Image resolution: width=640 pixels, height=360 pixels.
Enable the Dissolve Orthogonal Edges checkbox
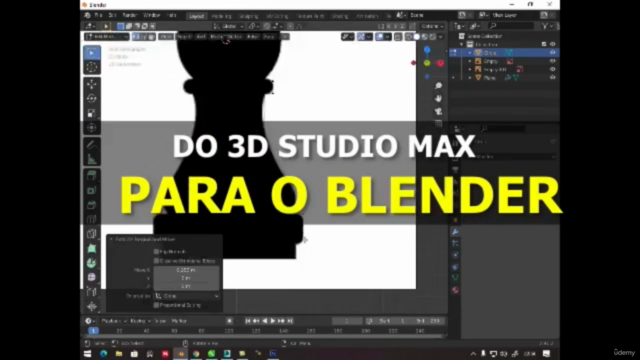coord(156,260)
